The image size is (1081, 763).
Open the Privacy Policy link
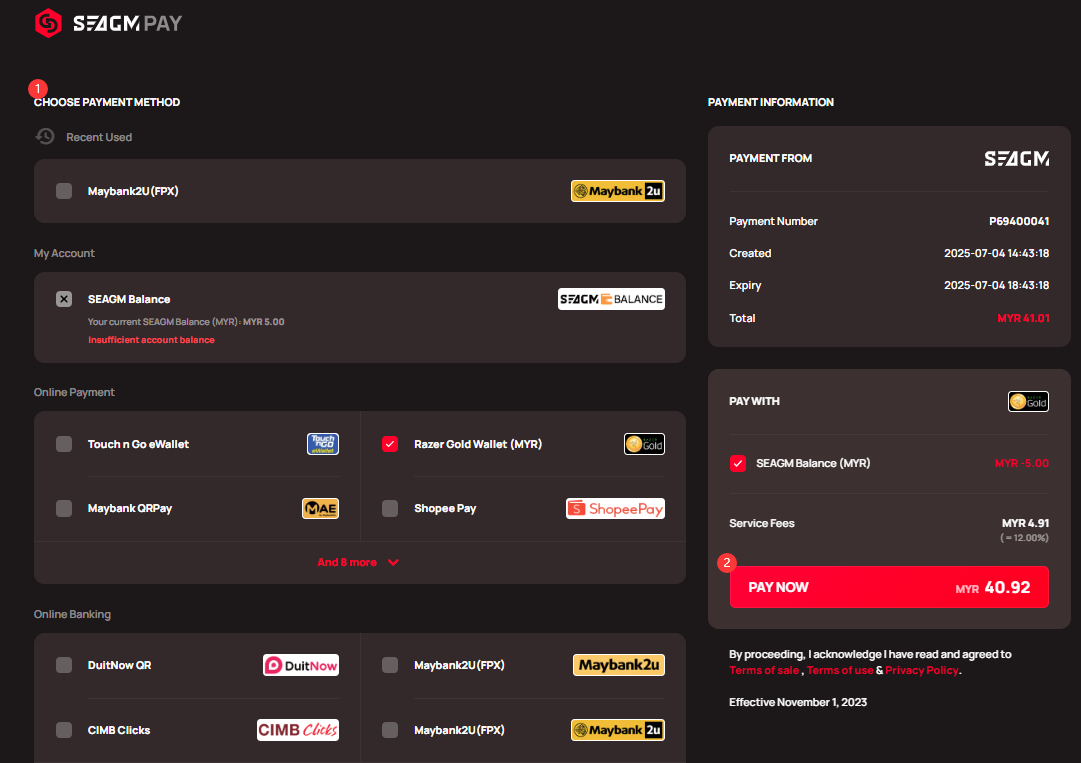922,671
